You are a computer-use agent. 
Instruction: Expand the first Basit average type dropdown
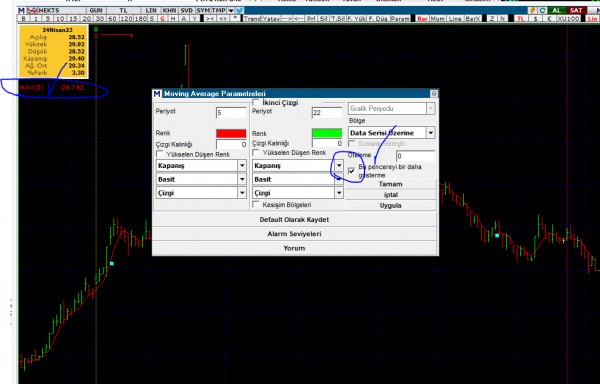pos(242,179)
